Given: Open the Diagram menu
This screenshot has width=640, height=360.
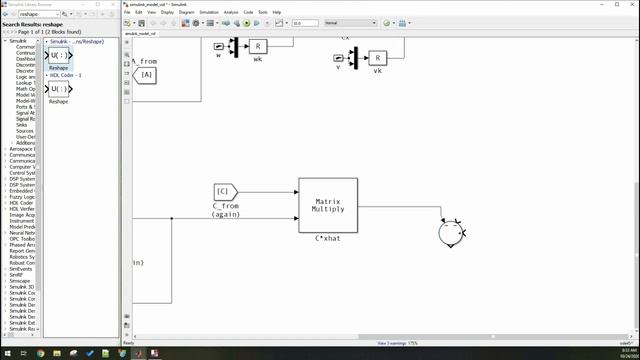Looking at the screenshot, I should (x=187, y=12).
